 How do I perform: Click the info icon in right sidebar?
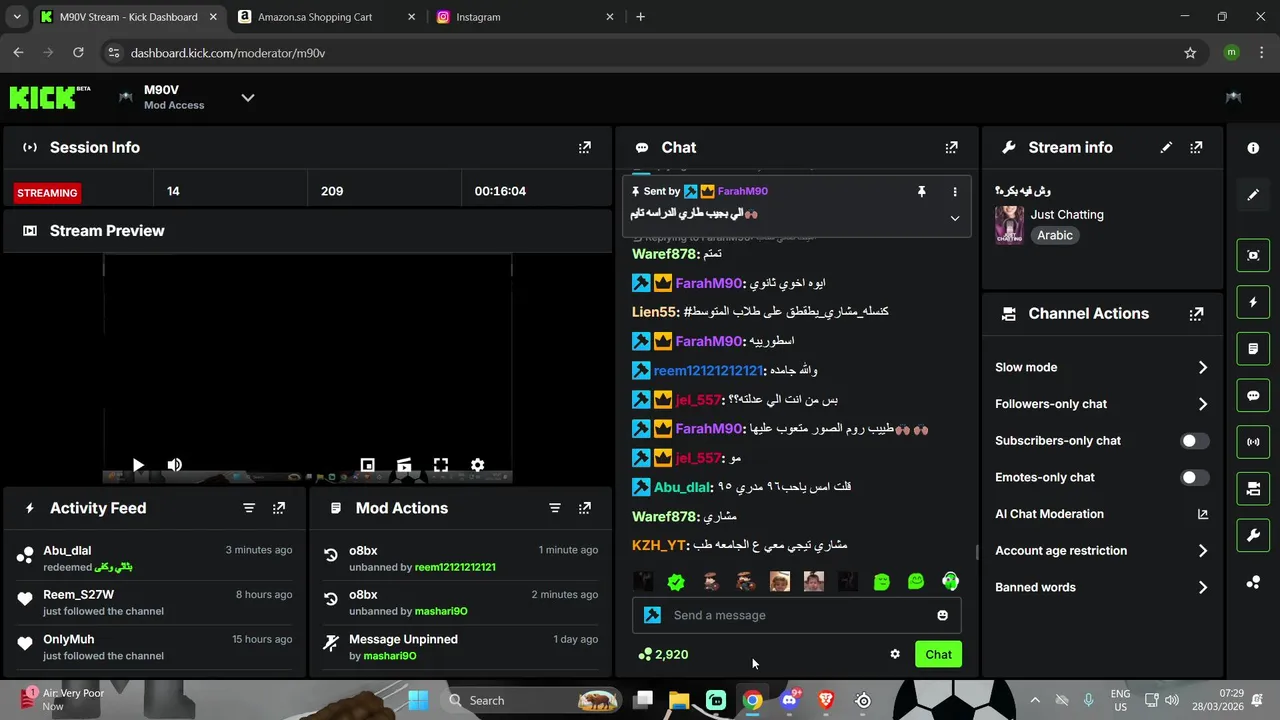click(1253, 148)
